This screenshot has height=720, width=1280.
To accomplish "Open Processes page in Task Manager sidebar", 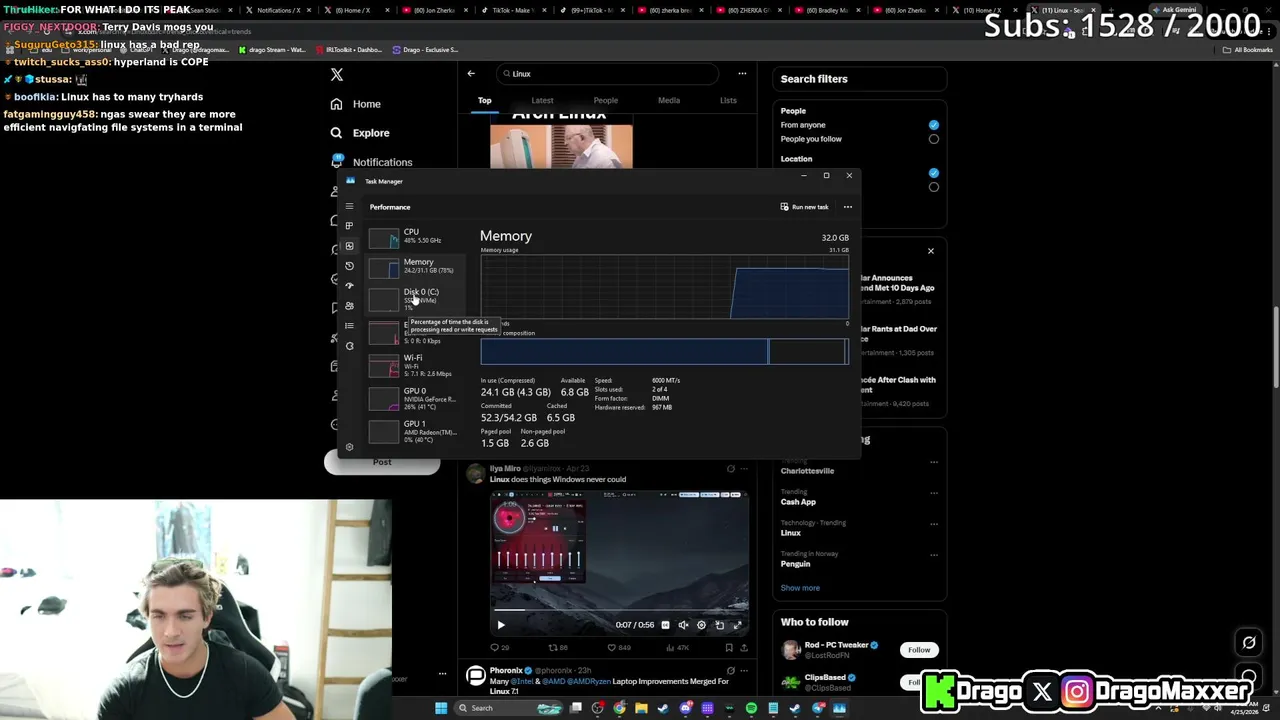I will [349, 226].
